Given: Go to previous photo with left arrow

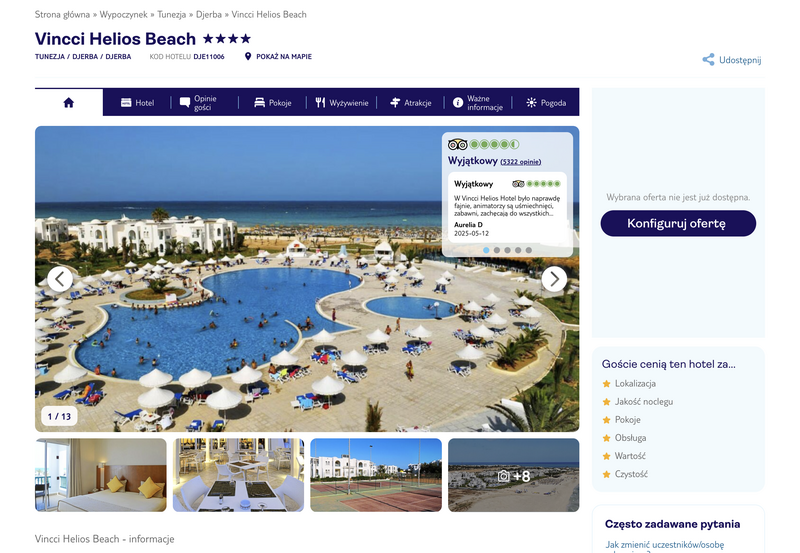Looking at the screenshot, I should point(60,279).
